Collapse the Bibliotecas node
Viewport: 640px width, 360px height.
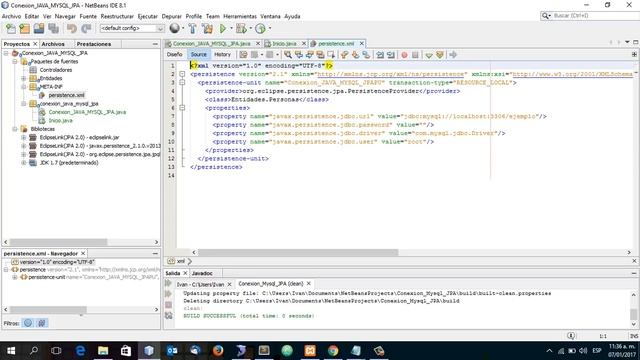15,129
